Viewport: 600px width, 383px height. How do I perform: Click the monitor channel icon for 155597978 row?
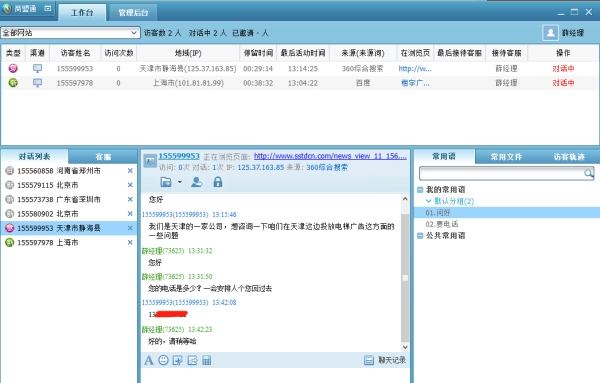point(38,83)
